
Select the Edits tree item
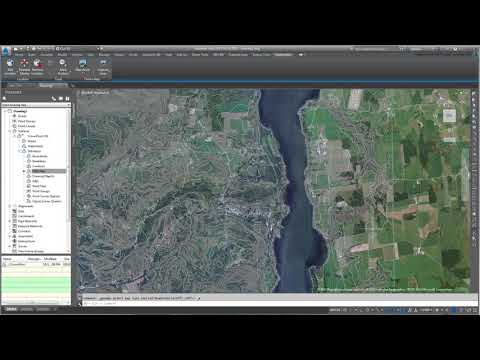[36, 181]
